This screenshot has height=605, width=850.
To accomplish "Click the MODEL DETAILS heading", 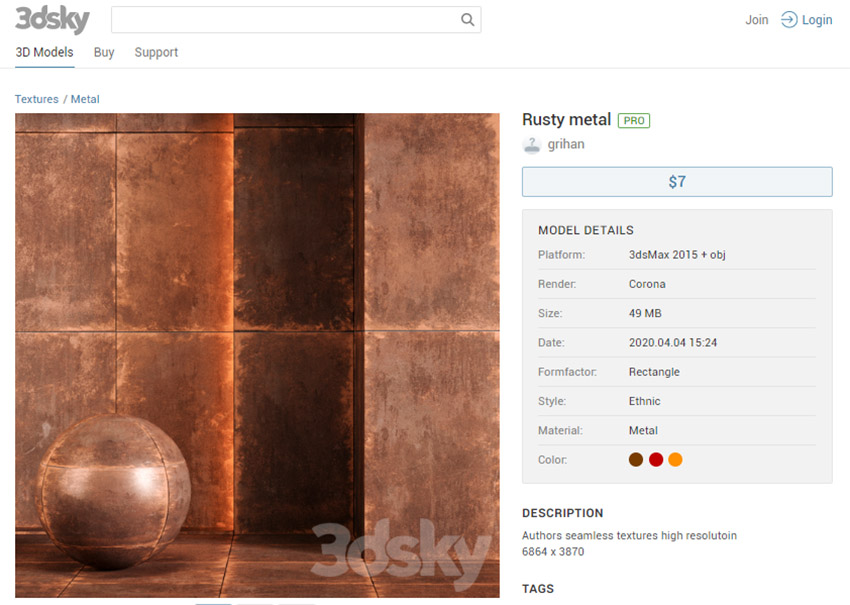I will (x=586, y=230).
